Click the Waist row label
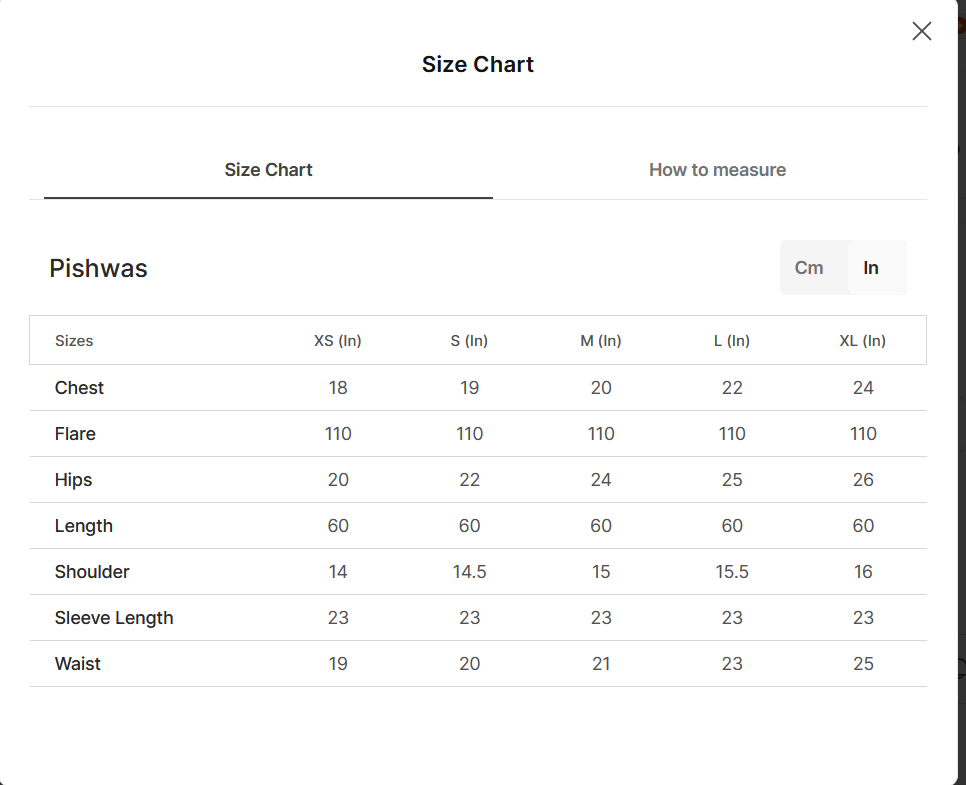 click(x=78, y=664)
